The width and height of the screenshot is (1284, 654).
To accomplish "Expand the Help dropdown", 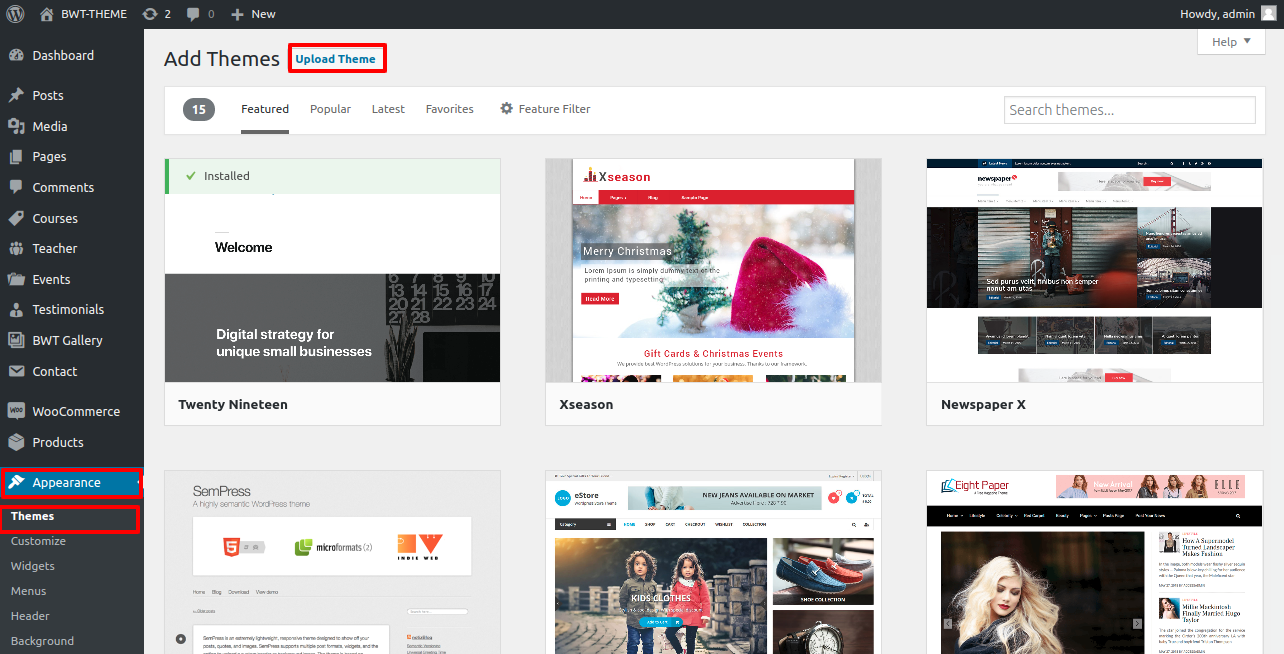I will click(x=1231, y=42).
